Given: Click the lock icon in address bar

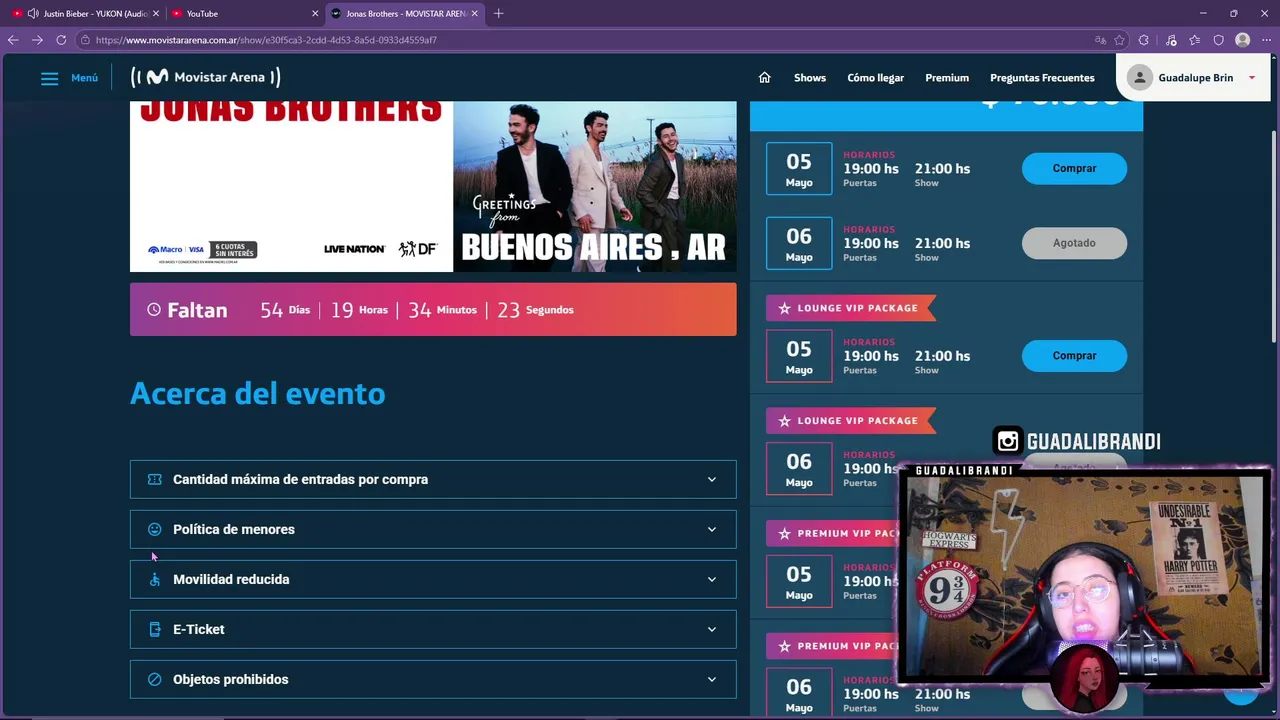Looking at the screenshot, I should 87,40.
